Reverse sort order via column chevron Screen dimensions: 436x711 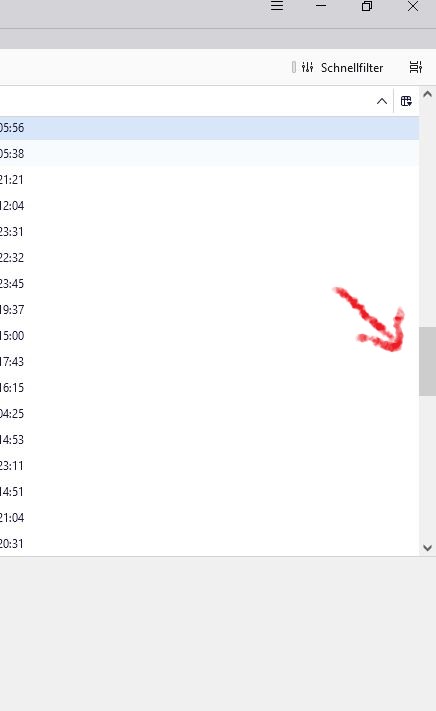click(382, 101)
